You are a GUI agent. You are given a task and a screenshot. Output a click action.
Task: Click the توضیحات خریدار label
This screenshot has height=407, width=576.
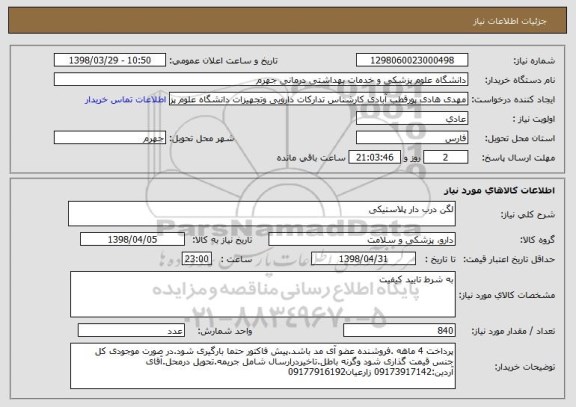pyautogui.click(x=525, y=367)
